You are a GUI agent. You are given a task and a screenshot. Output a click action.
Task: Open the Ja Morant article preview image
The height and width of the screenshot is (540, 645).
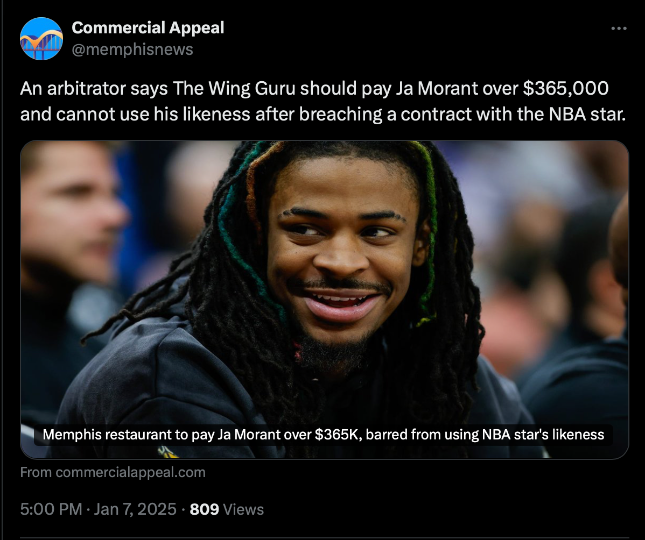(x=324, y=299)
